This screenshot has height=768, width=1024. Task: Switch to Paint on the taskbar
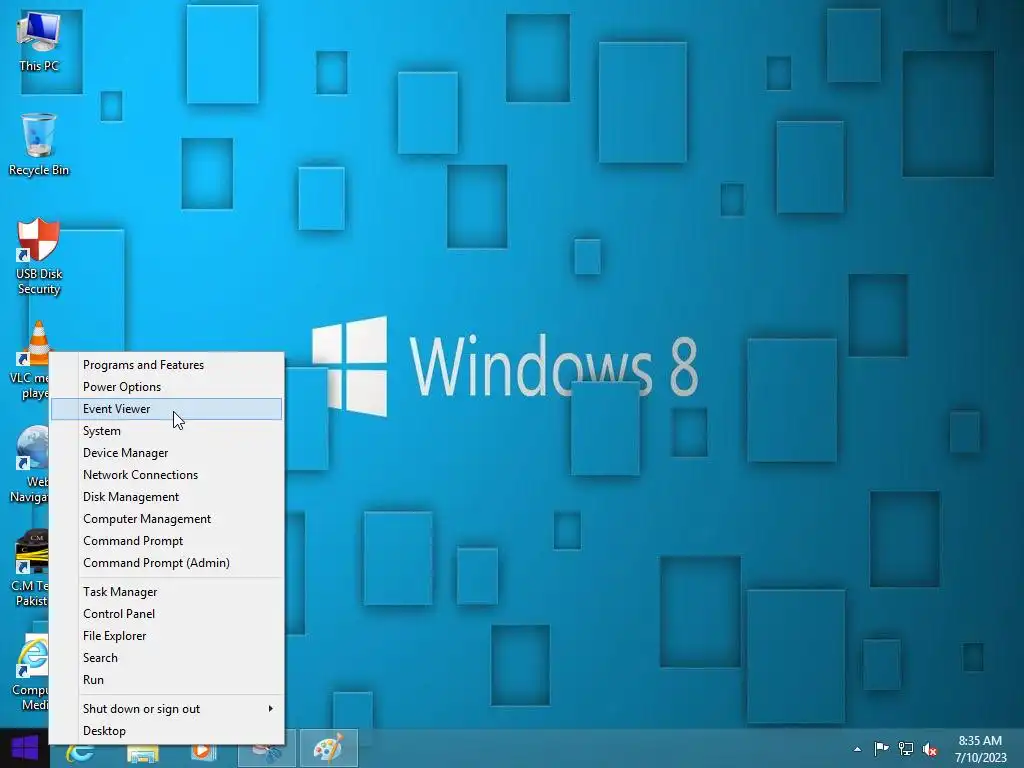click(328, 748)
